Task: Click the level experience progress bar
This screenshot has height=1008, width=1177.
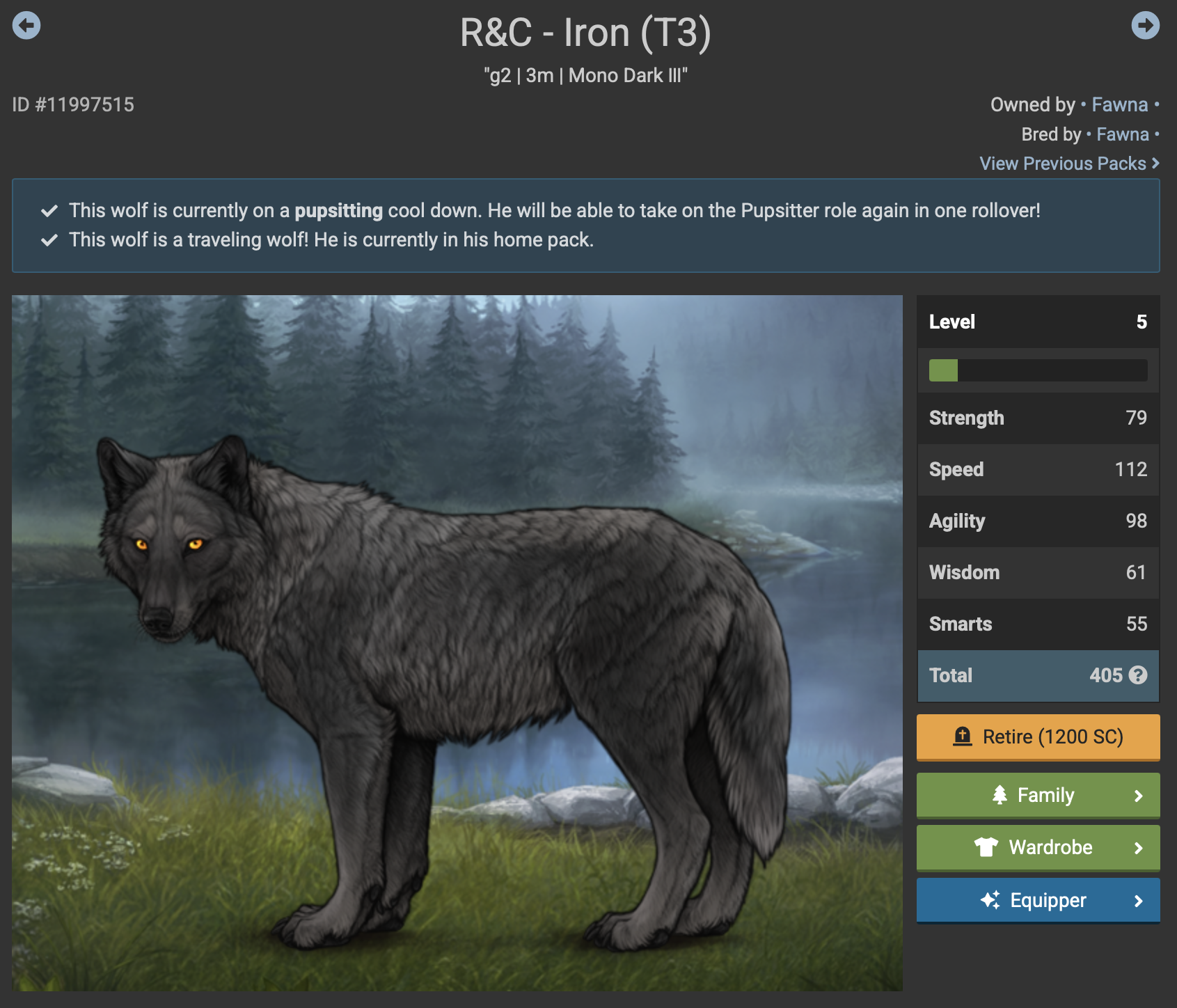Action: pyautogui.click(x=1038, y=370)
